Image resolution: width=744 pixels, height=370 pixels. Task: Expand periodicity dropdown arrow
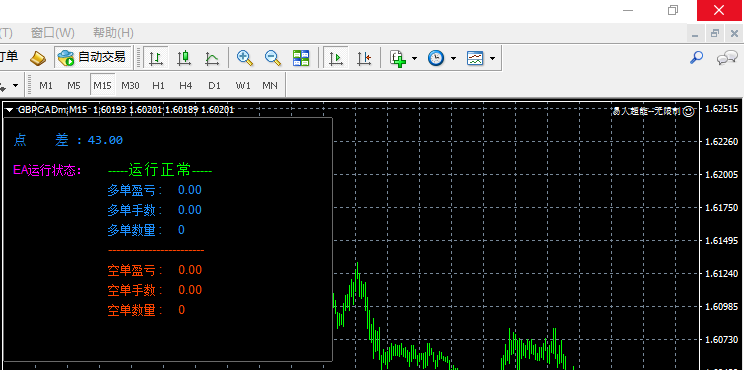[453, 58]
